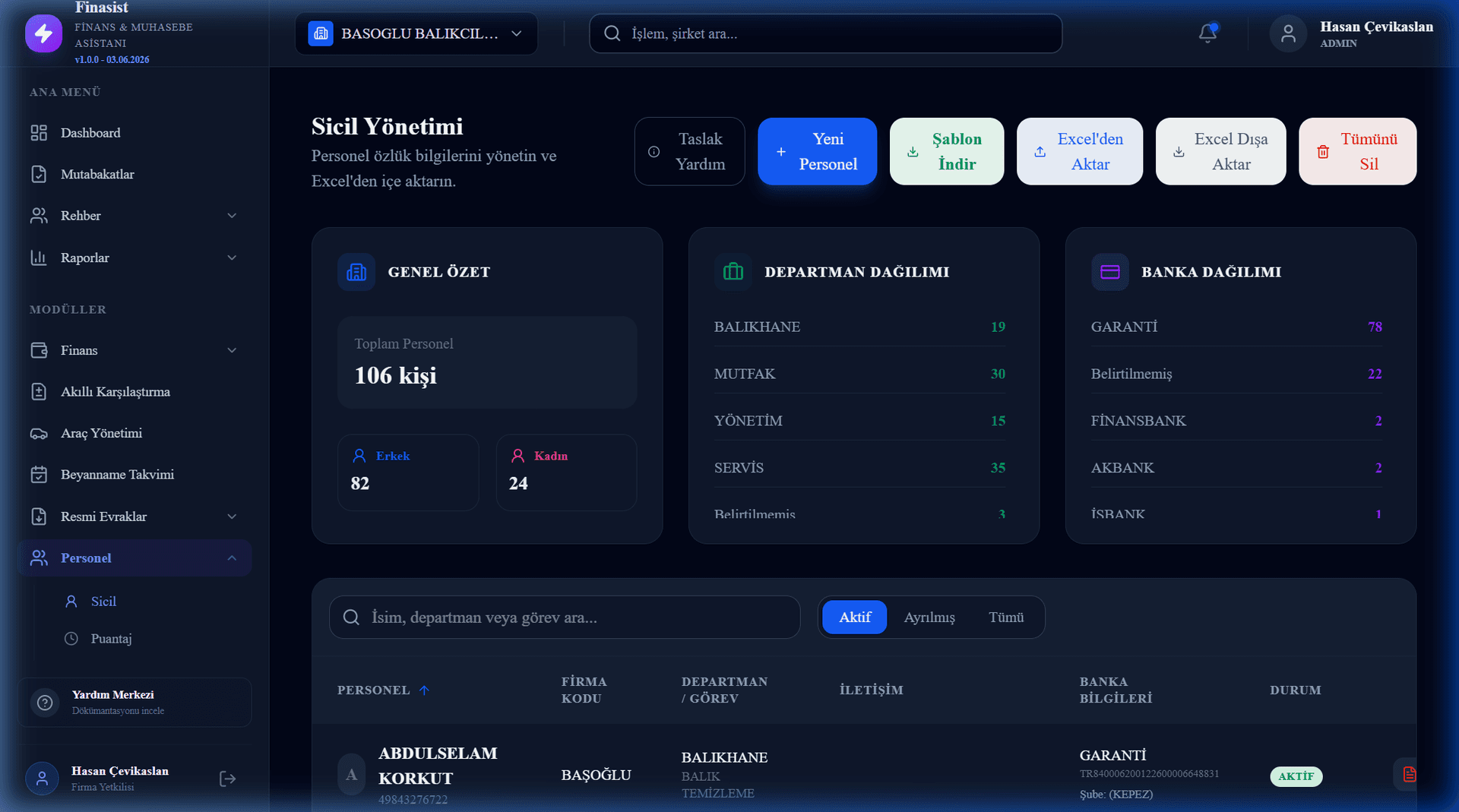Open the notifications bell

[x=1207, y=33]
